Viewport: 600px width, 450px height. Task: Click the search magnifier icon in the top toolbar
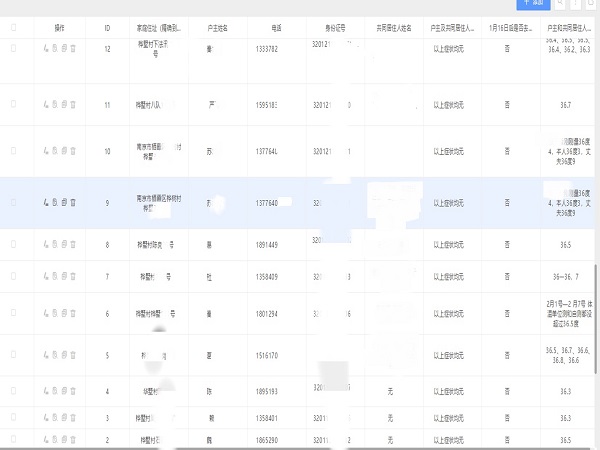(x=558, y=4)
